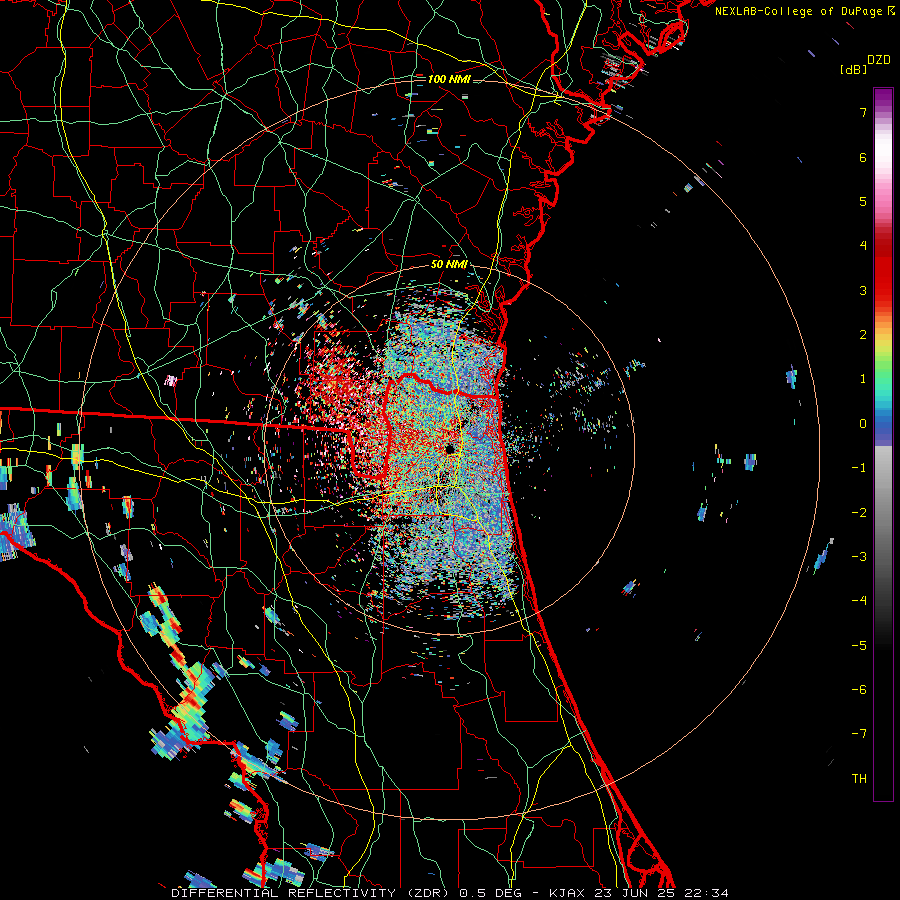900x900 pixels.
Task: Click the -1 tick label on the scale
Action: pyautogui.click(x=859, y=468)
